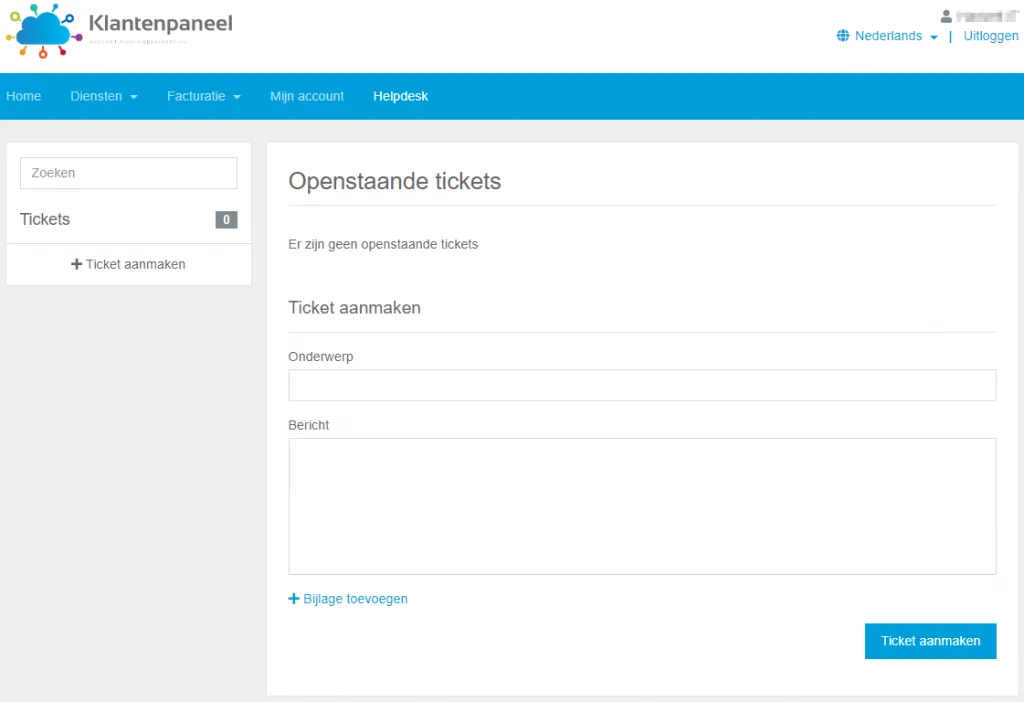Expand the Facturatie menu
Image resolution: width=1024 pixels, height=702 pixels.
coord(204,96)
